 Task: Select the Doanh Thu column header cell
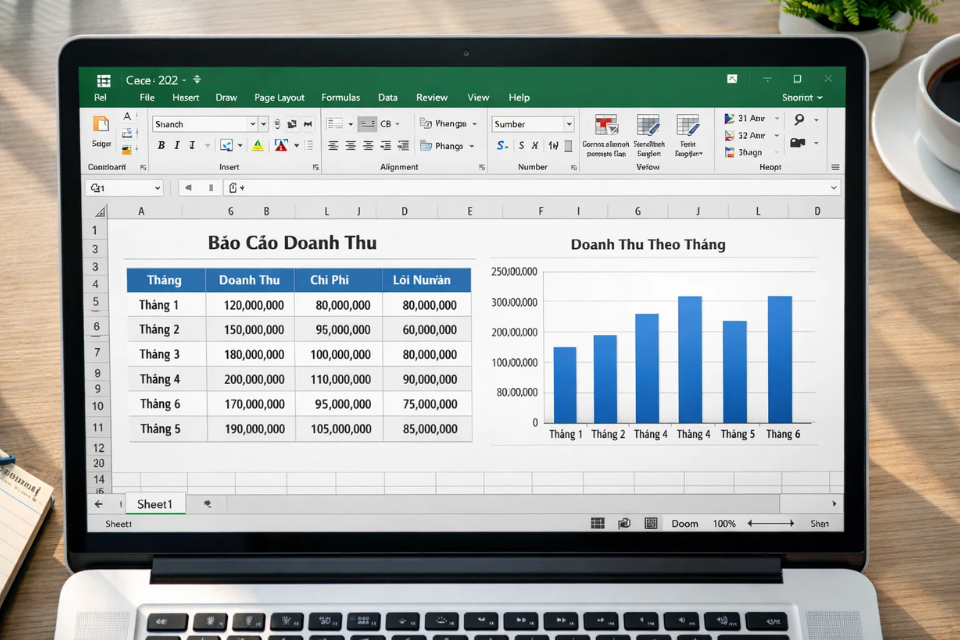pos(249,280)
